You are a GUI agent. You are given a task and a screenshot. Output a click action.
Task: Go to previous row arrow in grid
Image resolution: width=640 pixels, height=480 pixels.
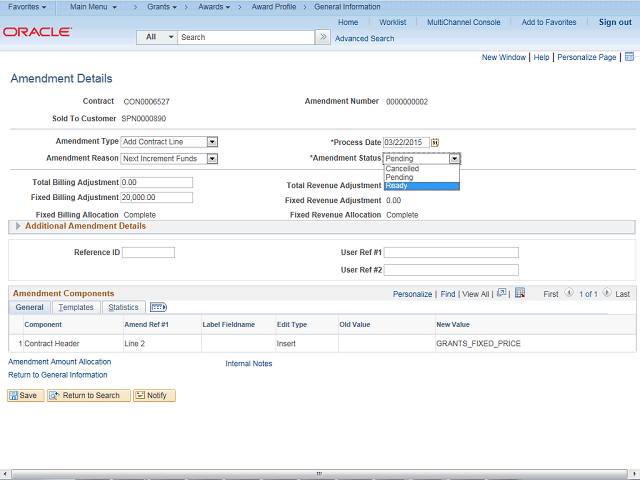tap(569, 294)
